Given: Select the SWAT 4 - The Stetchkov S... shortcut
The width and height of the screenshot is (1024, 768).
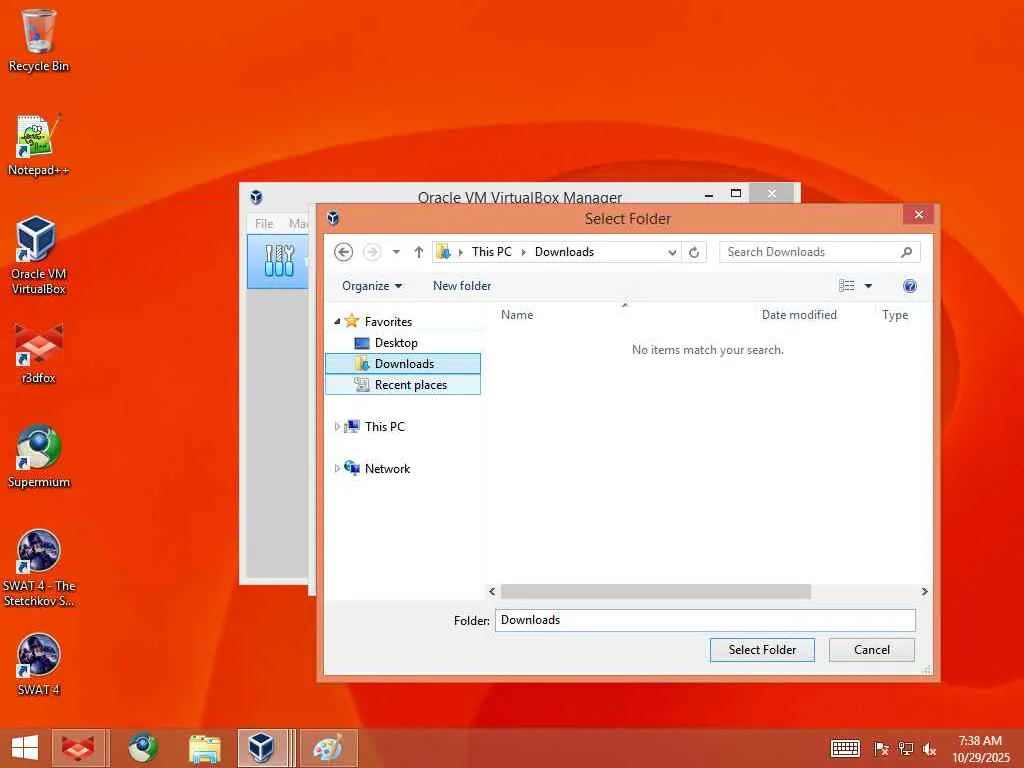Looking at the screenshot, I should tap(38, 568).
